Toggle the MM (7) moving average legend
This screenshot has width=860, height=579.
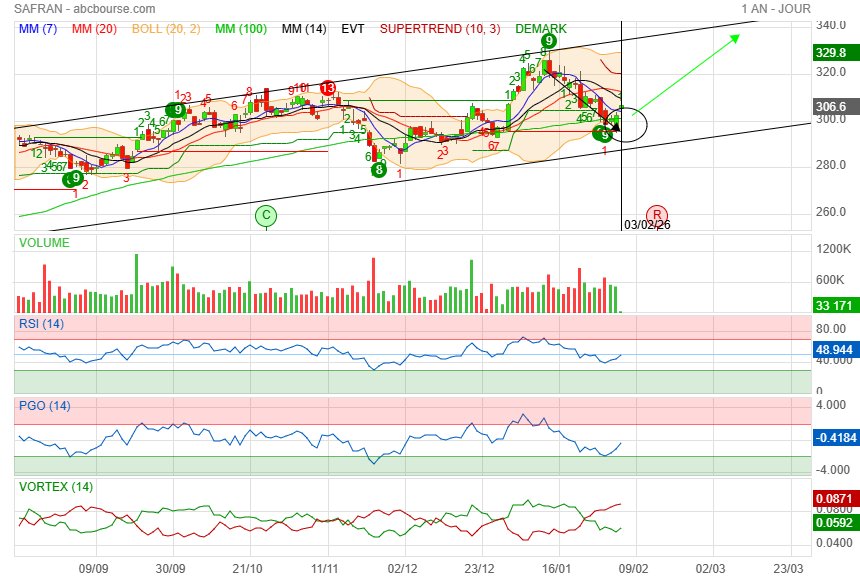click(x=40, y=29)
